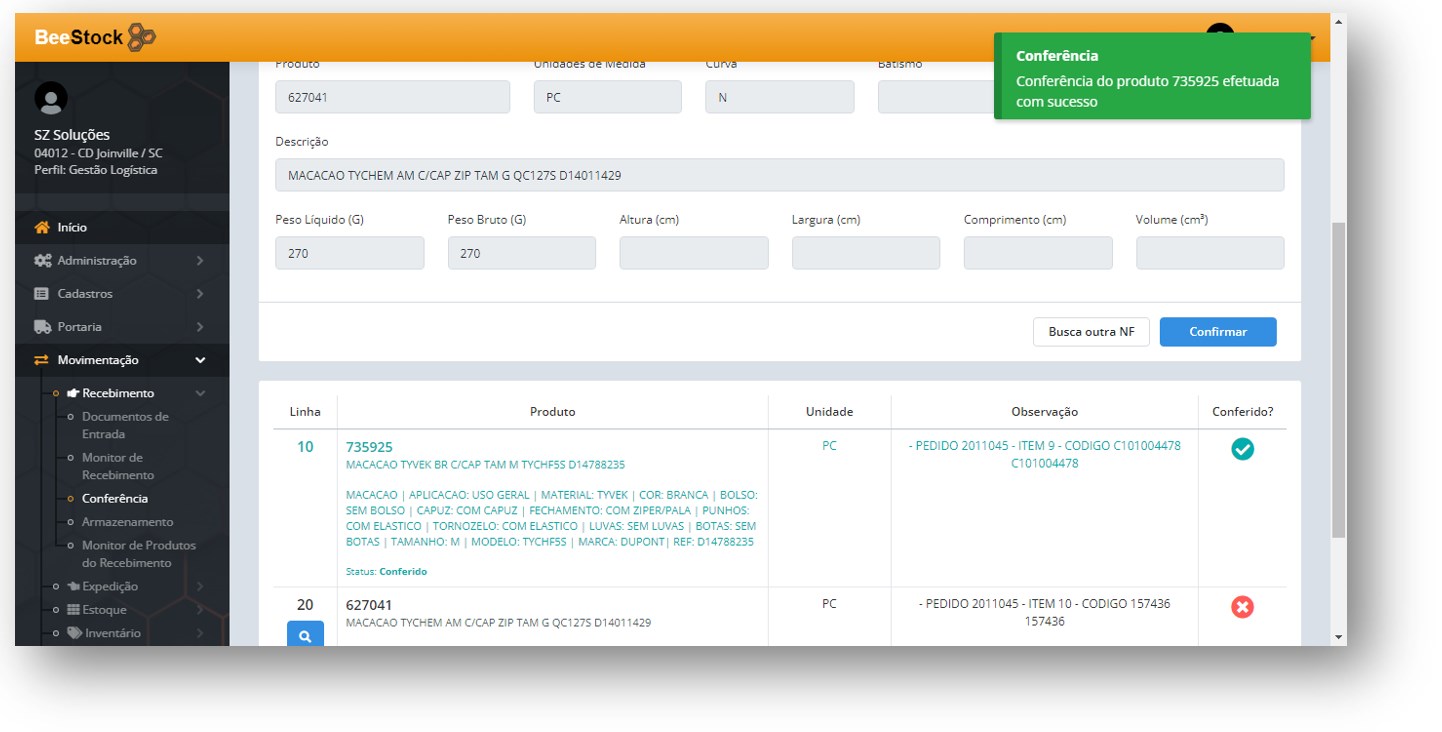The image size is (1442, 732).
Task: Click the Administração gears icon
Action: pos(42,261)
